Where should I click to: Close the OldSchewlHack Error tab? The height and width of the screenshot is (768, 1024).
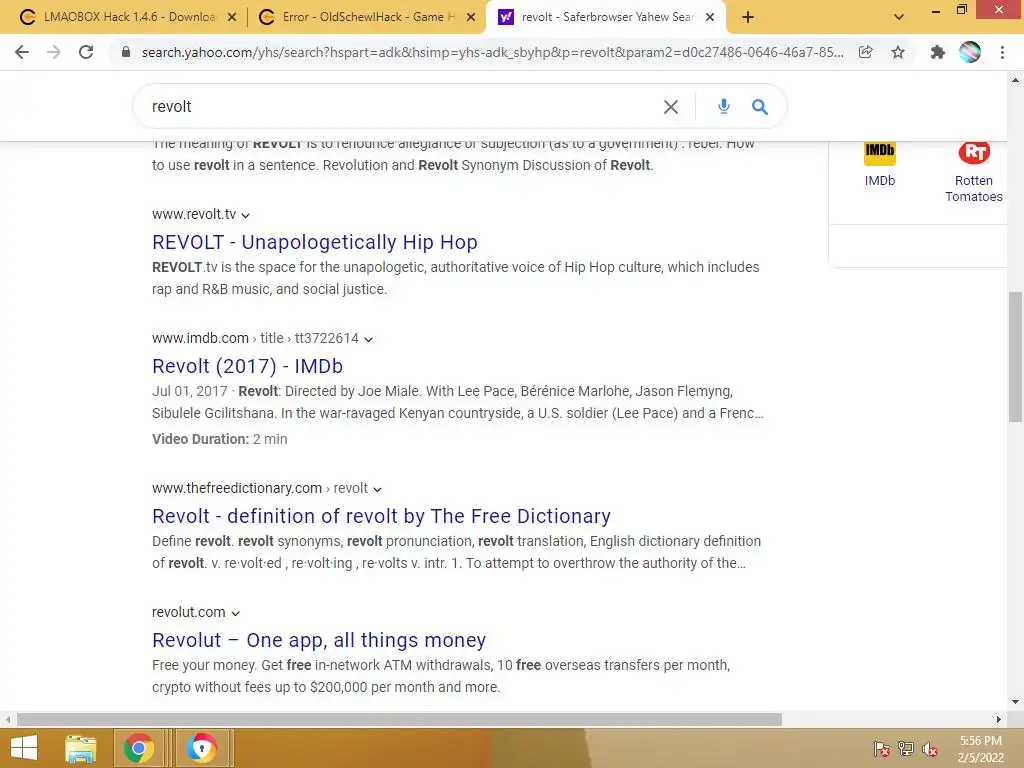click(x=471, y=17)
